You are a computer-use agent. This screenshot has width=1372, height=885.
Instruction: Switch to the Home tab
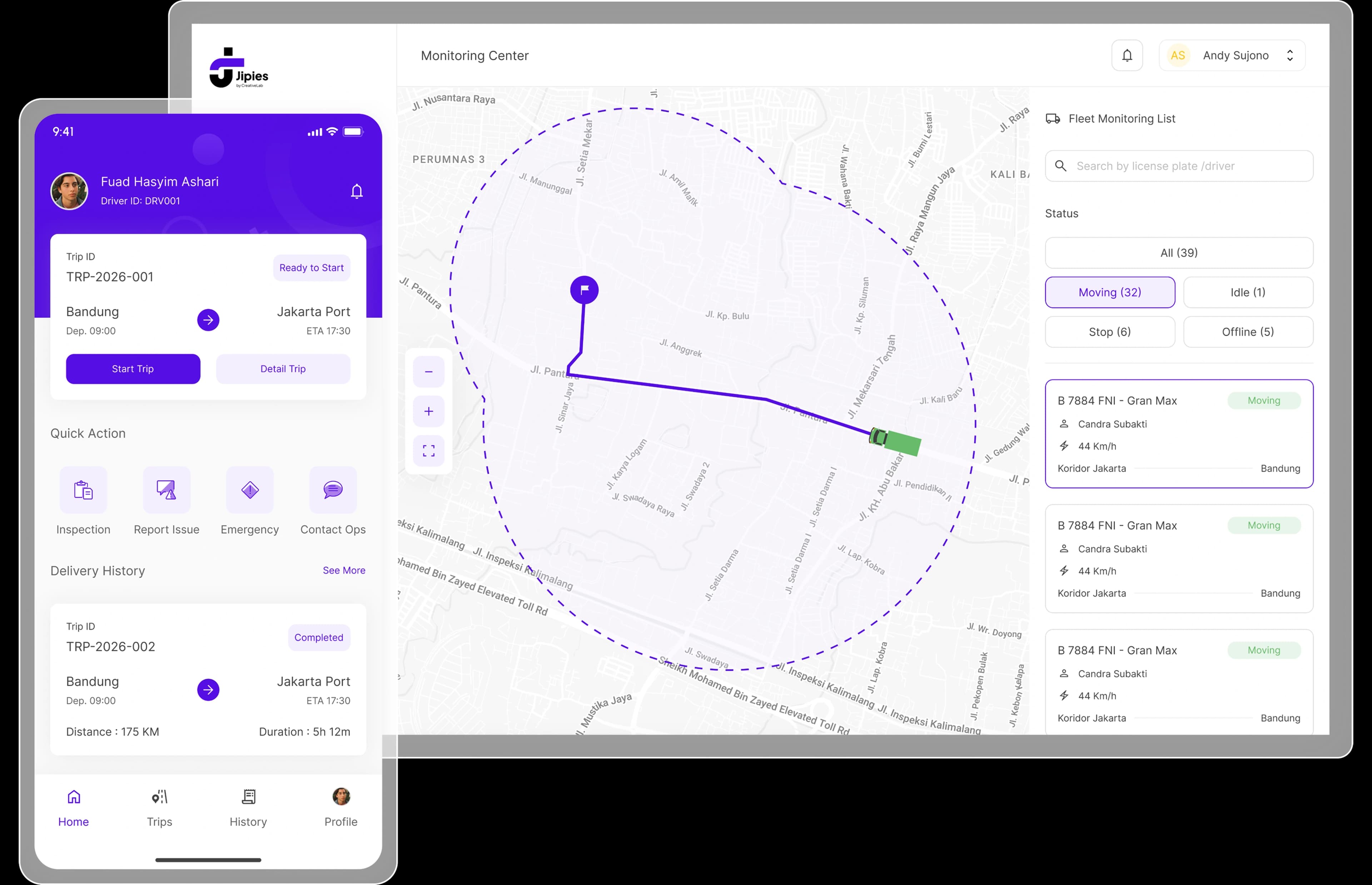74,809
